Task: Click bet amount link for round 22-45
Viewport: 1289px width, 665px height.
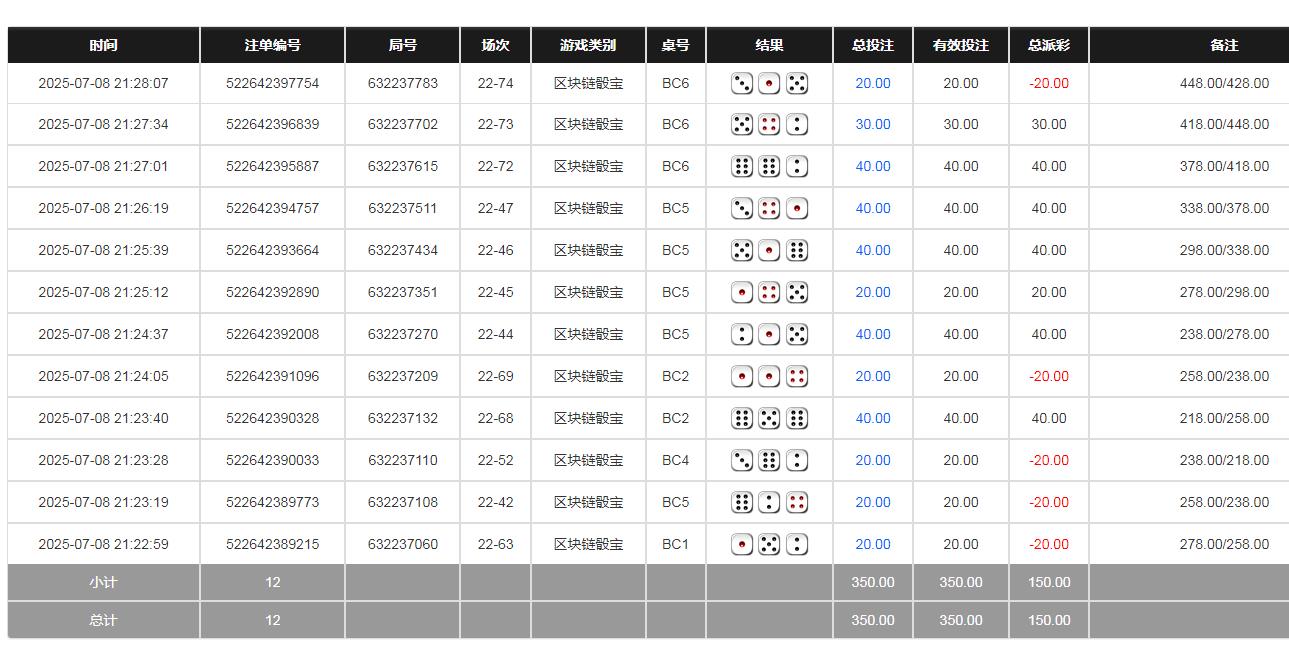Action: pos(872,293)
